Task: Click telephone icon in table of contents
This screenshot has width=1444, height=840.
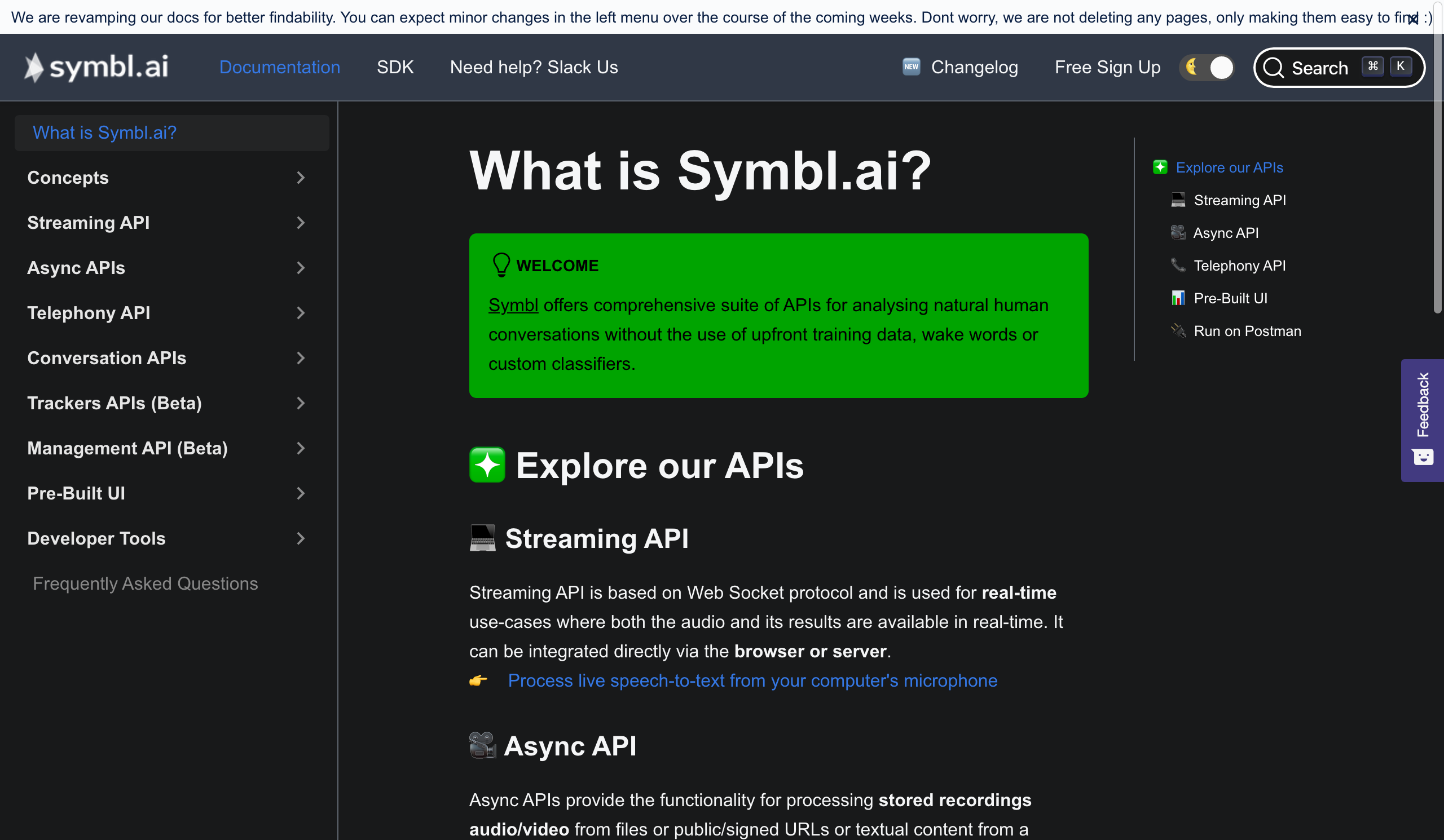Action: point(1178,264)
